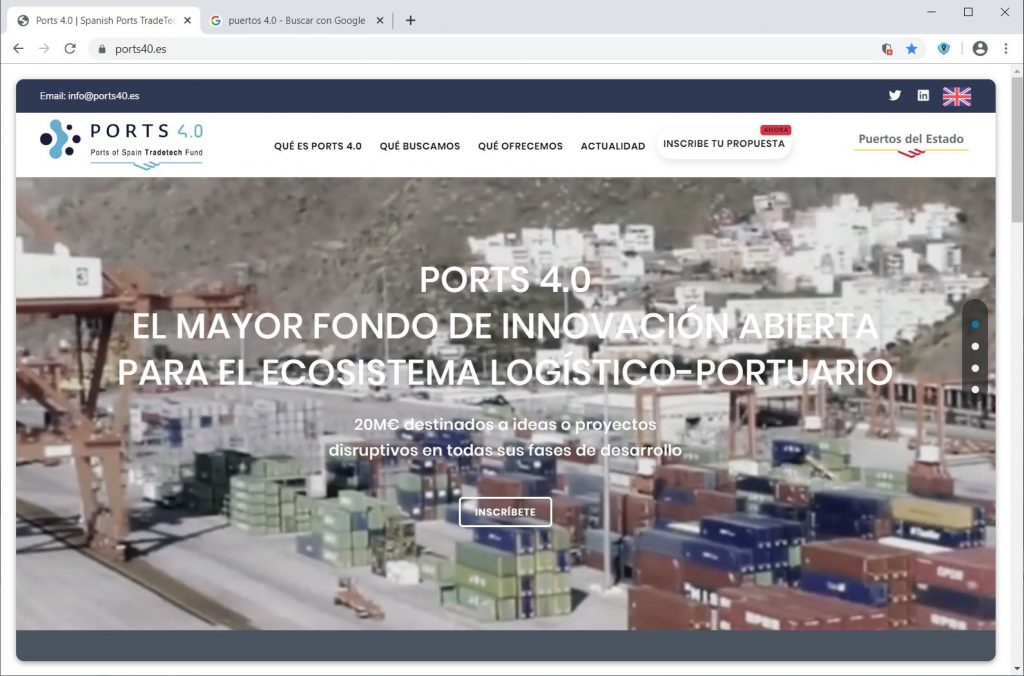
Task: Click the browser forward arrow
Action: [44, 48]
